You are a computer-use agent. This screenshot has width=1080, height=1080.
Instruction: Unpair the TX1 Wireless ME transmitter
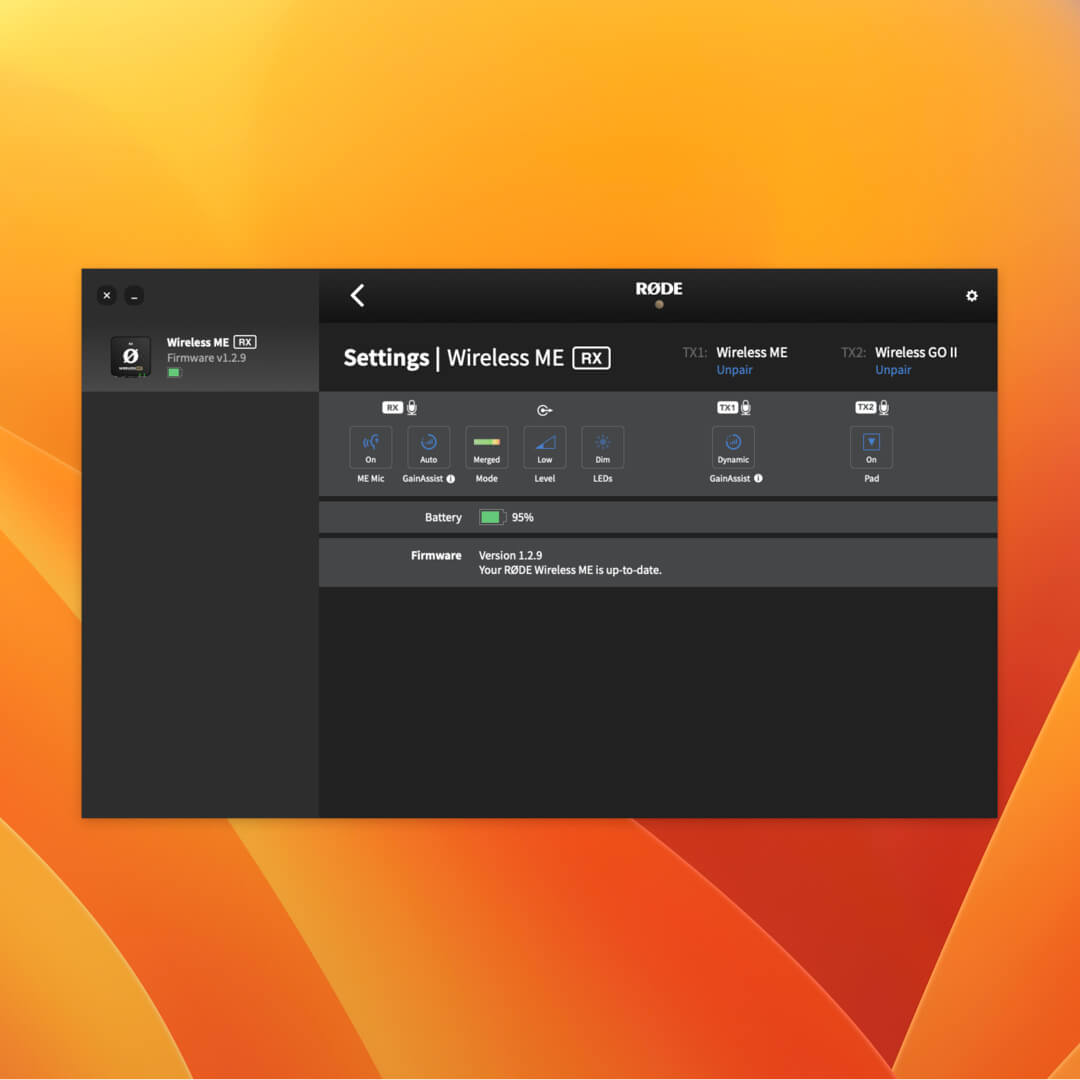click(x=734, y=370)
